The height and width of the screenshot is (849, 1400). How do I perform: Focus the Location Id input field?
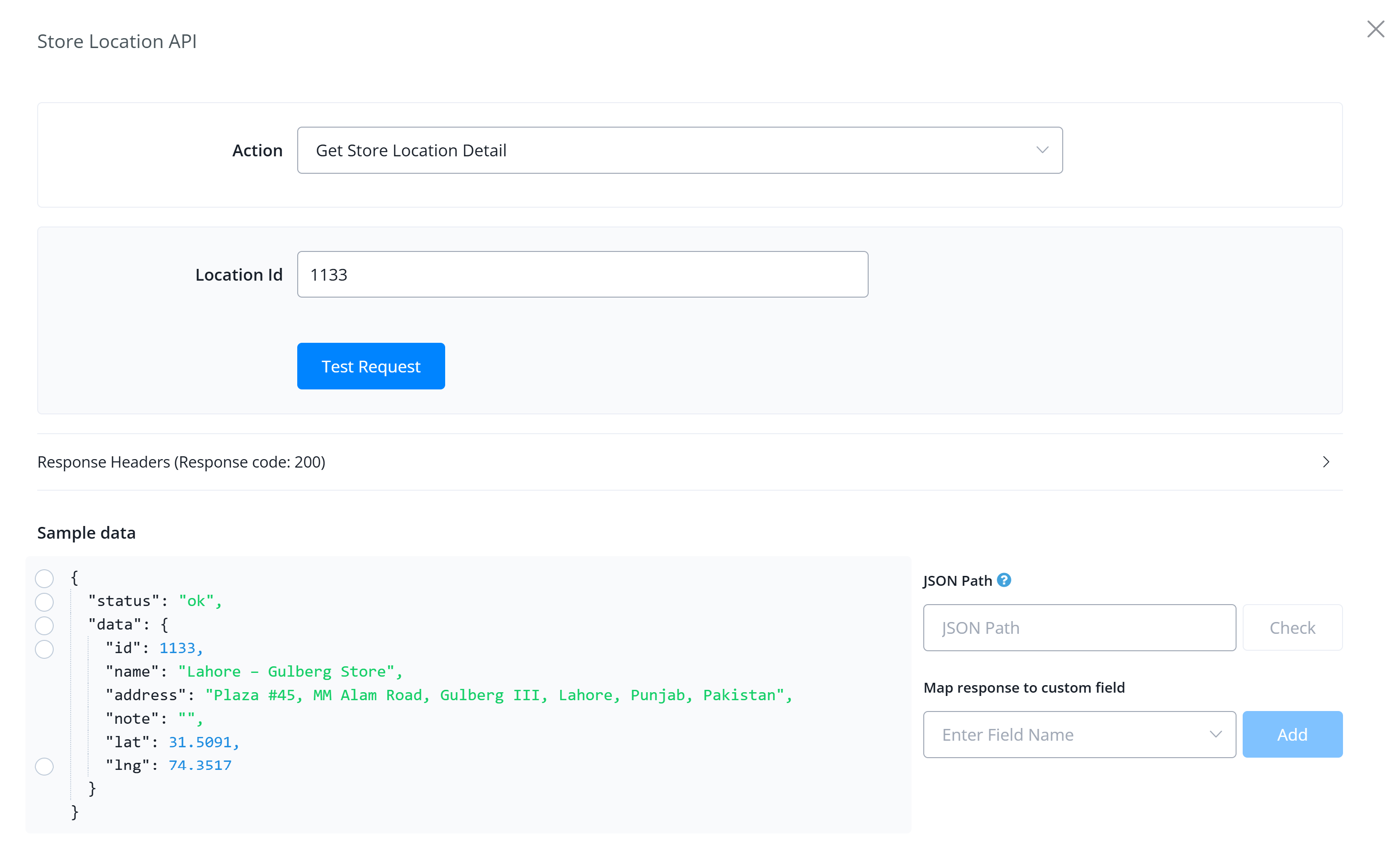click(582, 275)
